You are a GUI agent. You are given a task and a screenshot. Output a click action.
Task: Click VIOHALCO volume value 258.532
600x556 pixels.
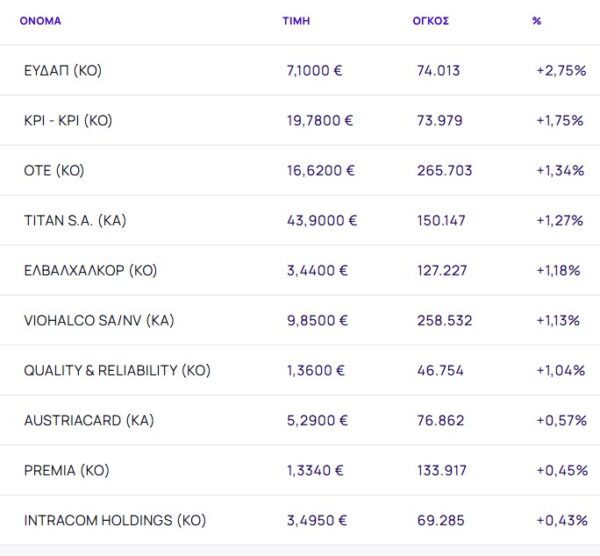(444, 321)
